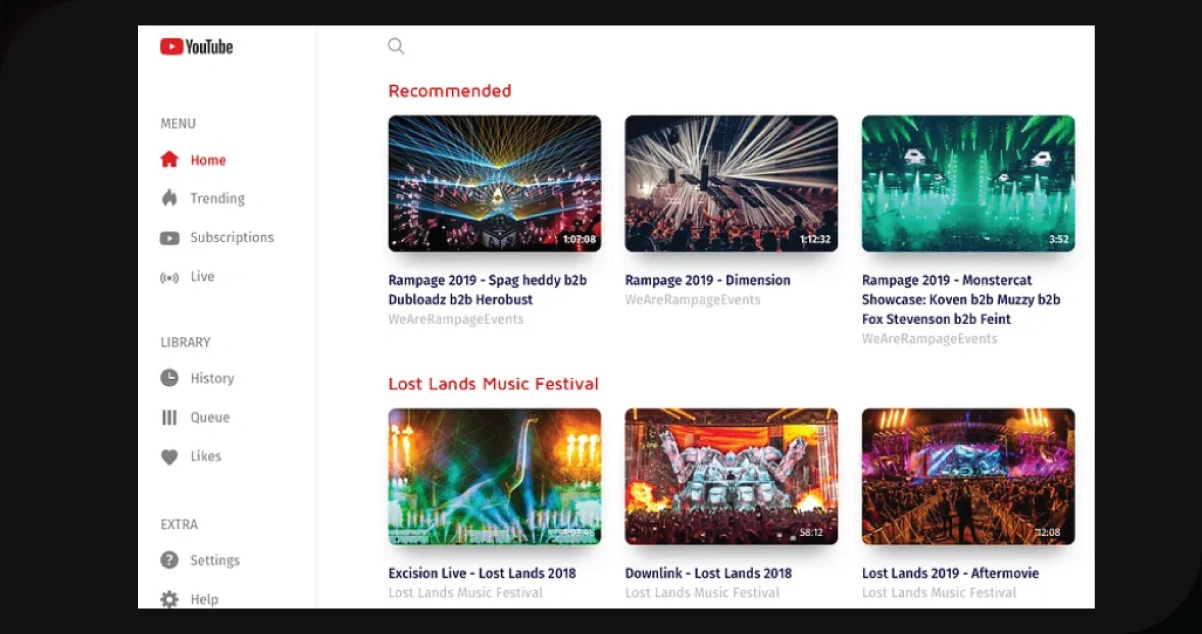Click the YouTube logo
Image resolution: width=1202 pixels, height=634 pixels.
[x=196, y=47]
